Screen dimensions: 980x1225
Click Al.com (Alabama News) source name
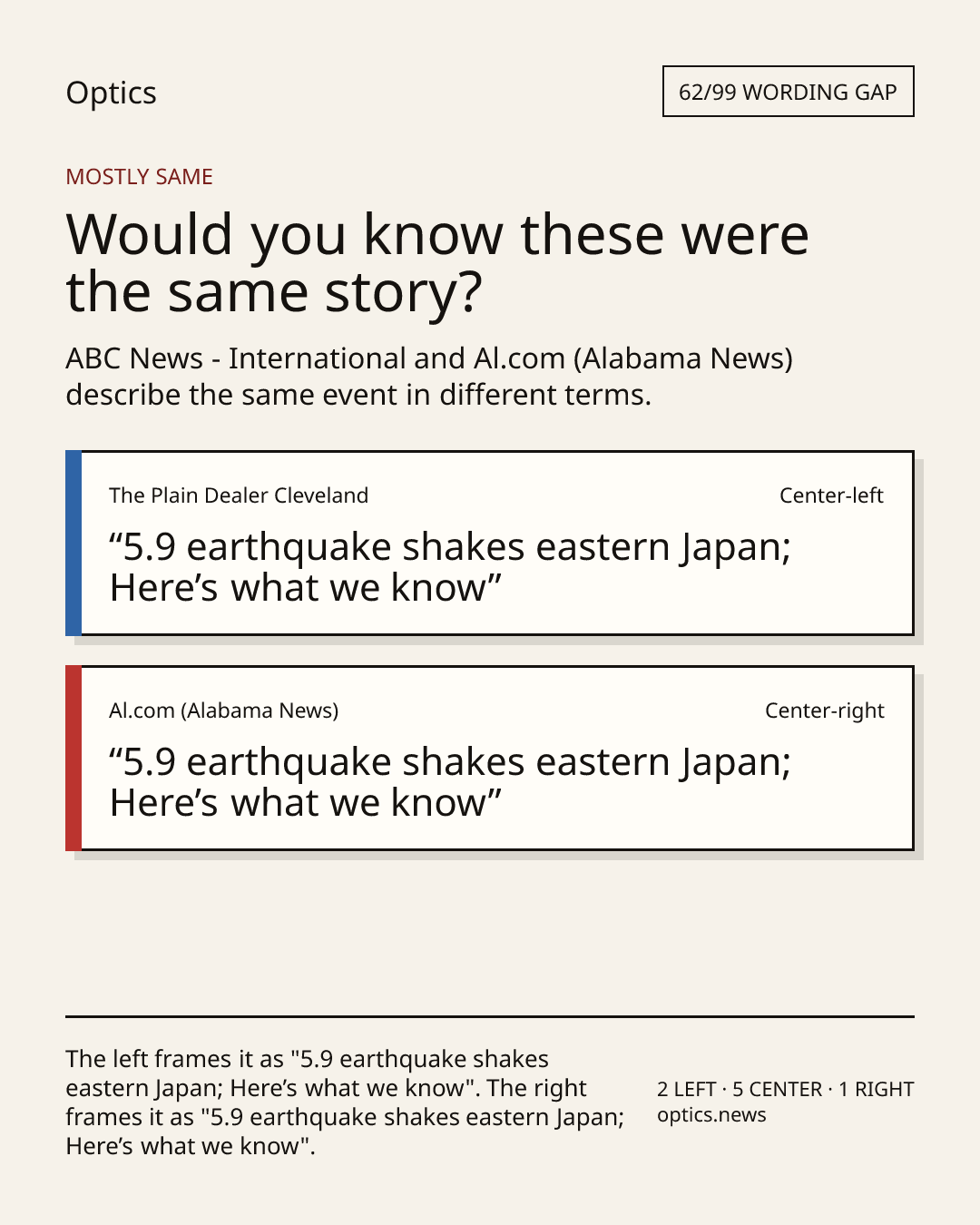pos(223,710)
